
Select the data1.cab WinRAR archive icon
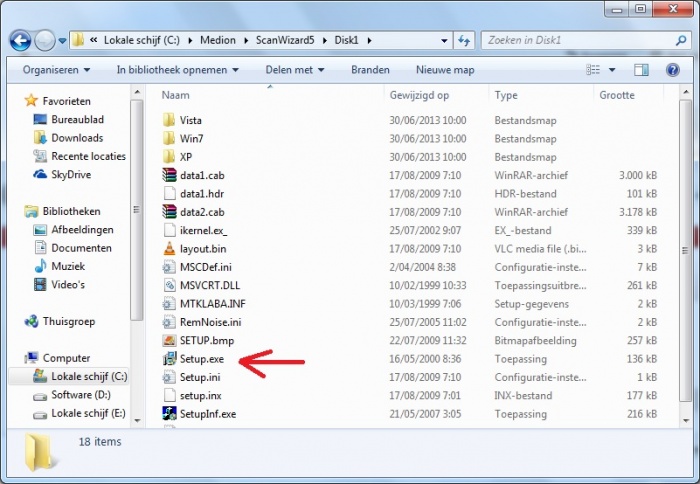(x=169, y=175)
